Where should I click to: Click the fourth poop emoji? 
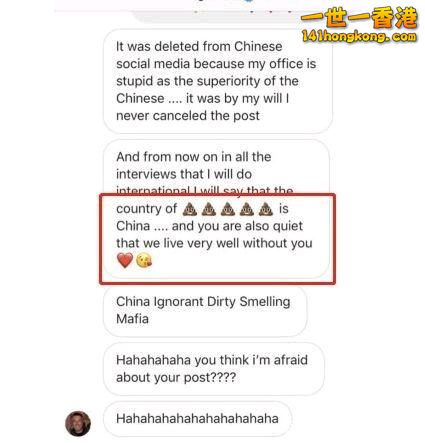(x=247, y=209)
